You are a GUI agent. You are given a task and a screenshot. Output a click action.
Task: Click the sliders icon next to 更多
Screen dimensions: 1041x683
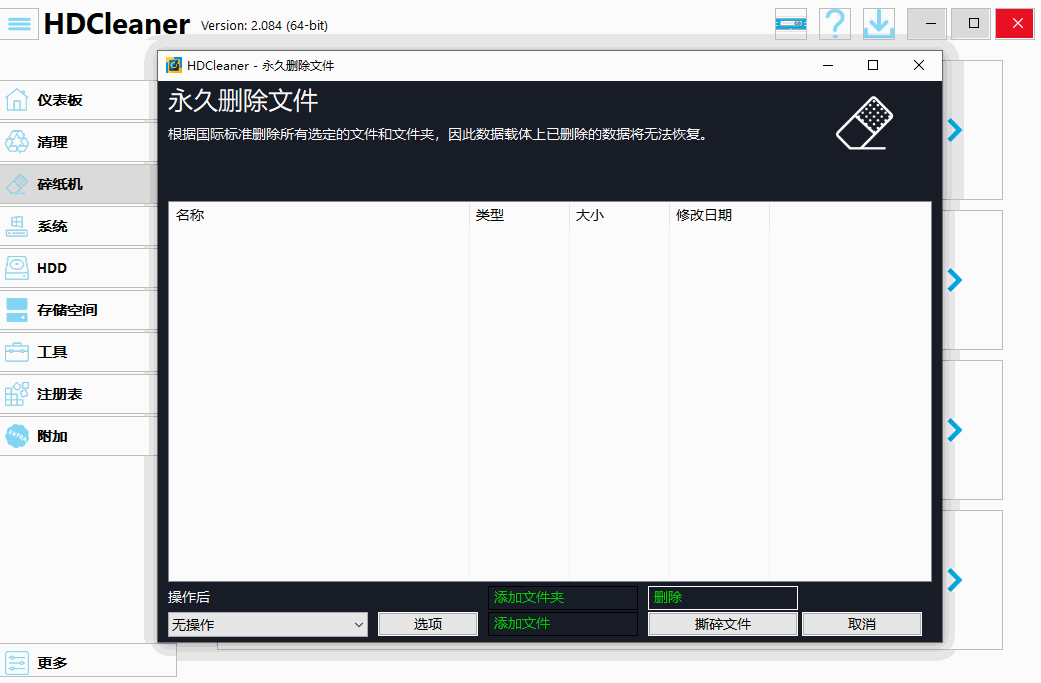(x=17, y=662)
